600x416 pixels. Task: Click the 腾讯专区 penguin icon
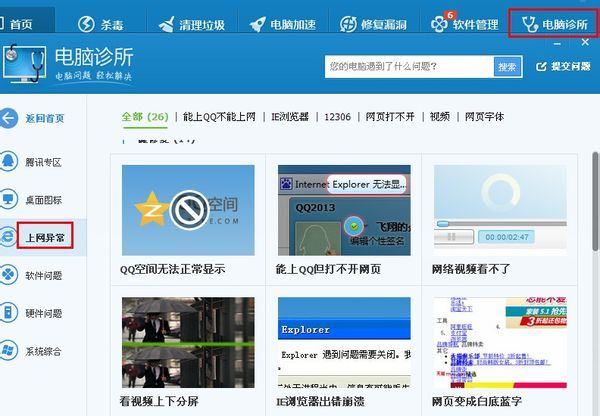pos(8,162)
